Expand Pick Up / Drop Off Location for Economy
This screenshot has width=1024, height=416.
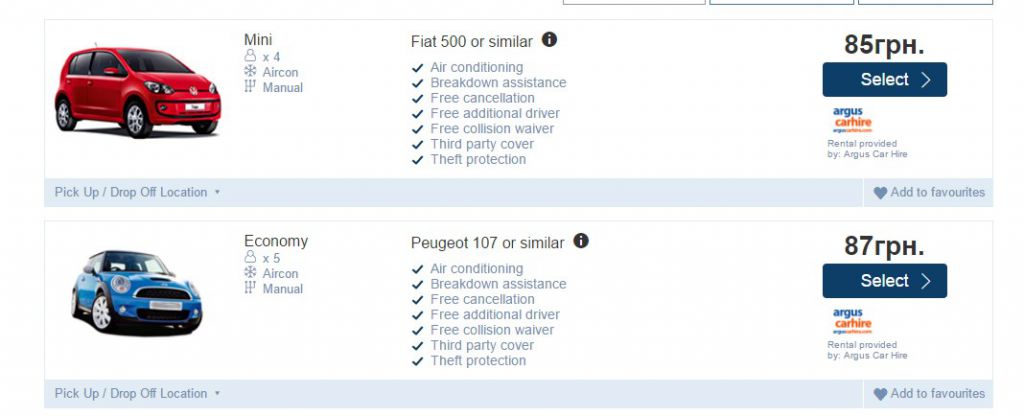137,393
